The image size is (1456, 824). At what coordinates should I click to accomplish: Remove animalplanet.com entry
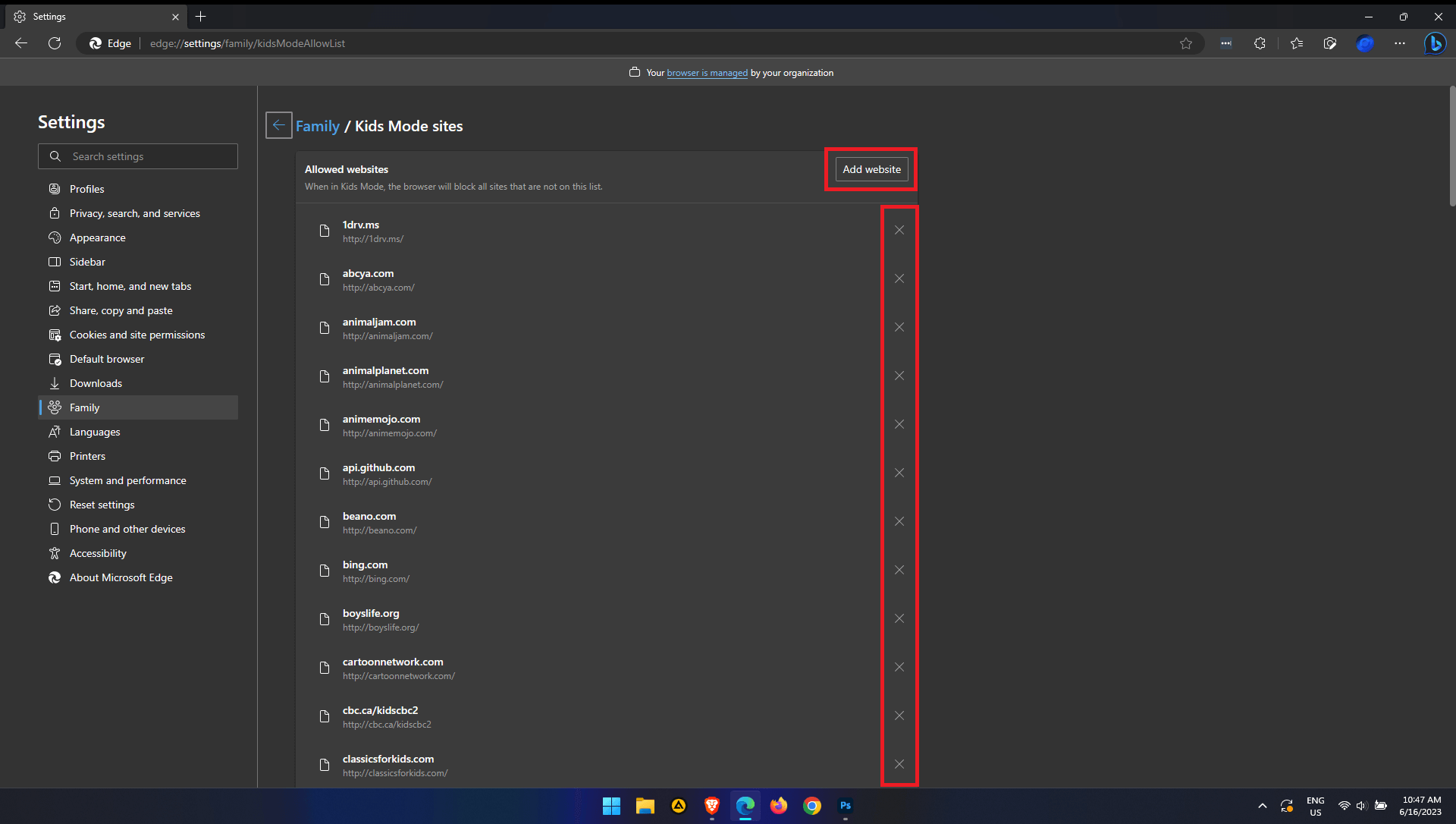coord(899,376)
